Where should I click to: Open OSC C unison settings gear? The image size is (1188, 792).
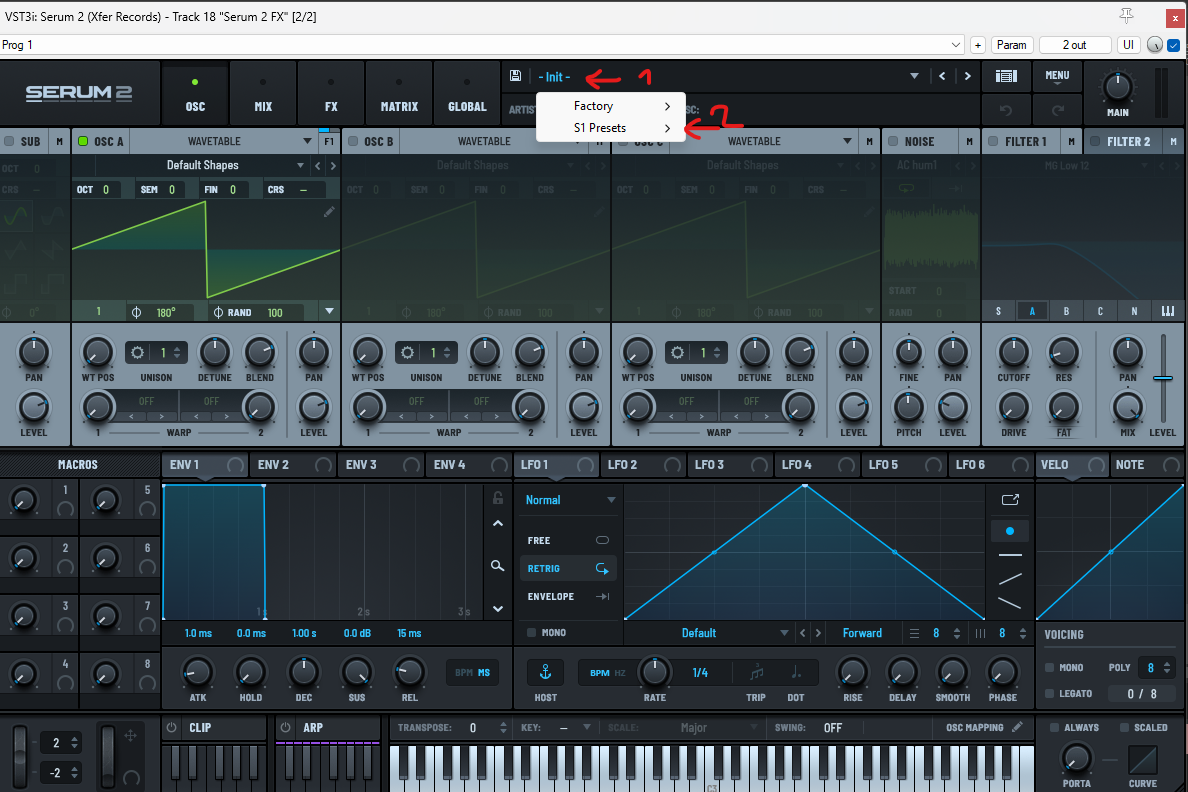[677, 352]
